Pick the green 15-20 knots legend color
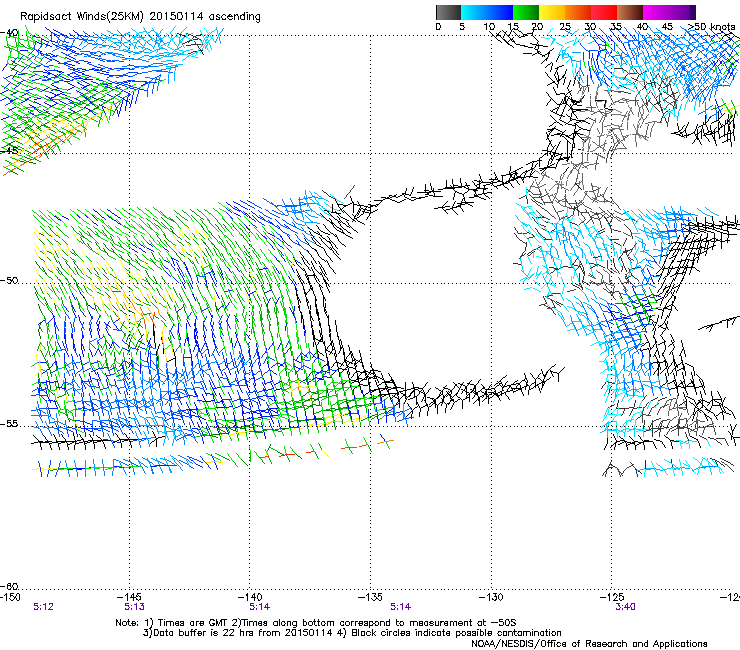Image resolution: width=740 pixels, height=650 pixels. (526, 12)
